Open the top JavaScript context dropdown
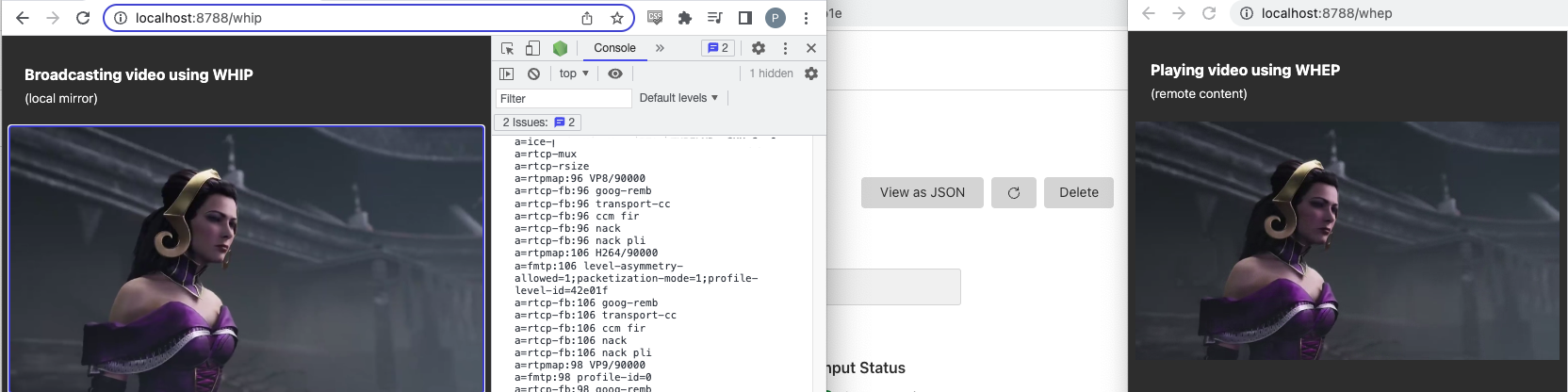This screenshot has height=392, width=1568. 574,73
